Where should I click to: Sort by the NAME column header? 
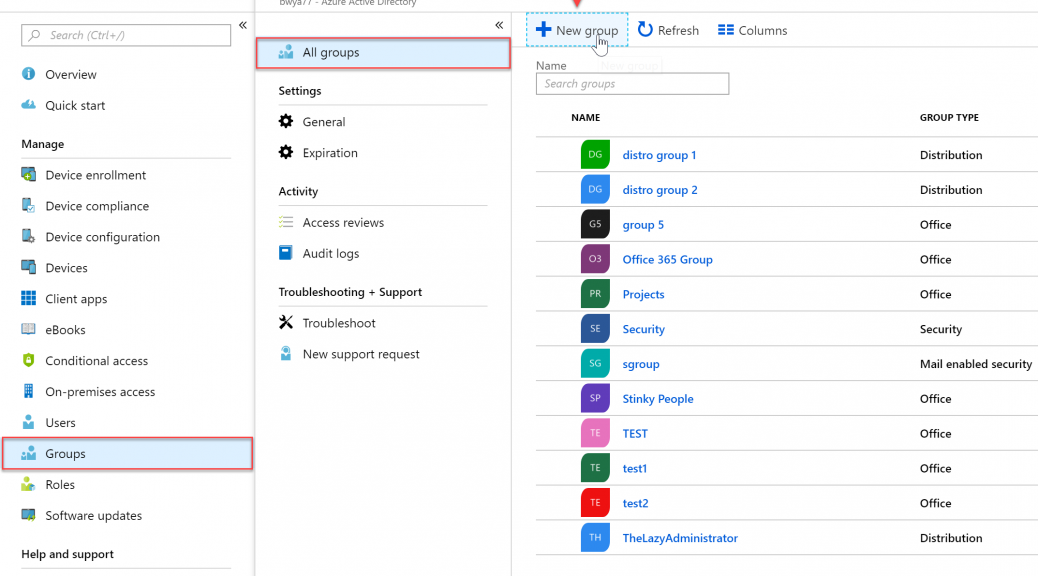coord(586,117)
